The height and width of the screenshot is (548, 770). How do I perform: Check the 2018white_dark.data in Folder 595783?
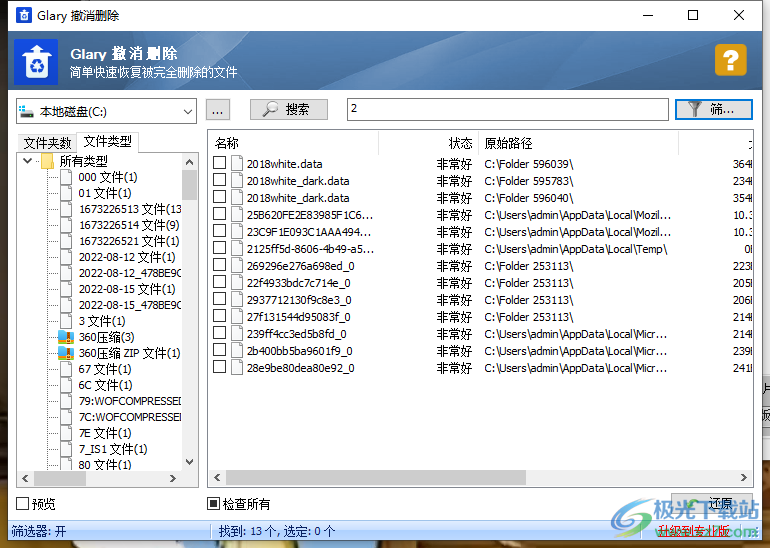point(220,180)
